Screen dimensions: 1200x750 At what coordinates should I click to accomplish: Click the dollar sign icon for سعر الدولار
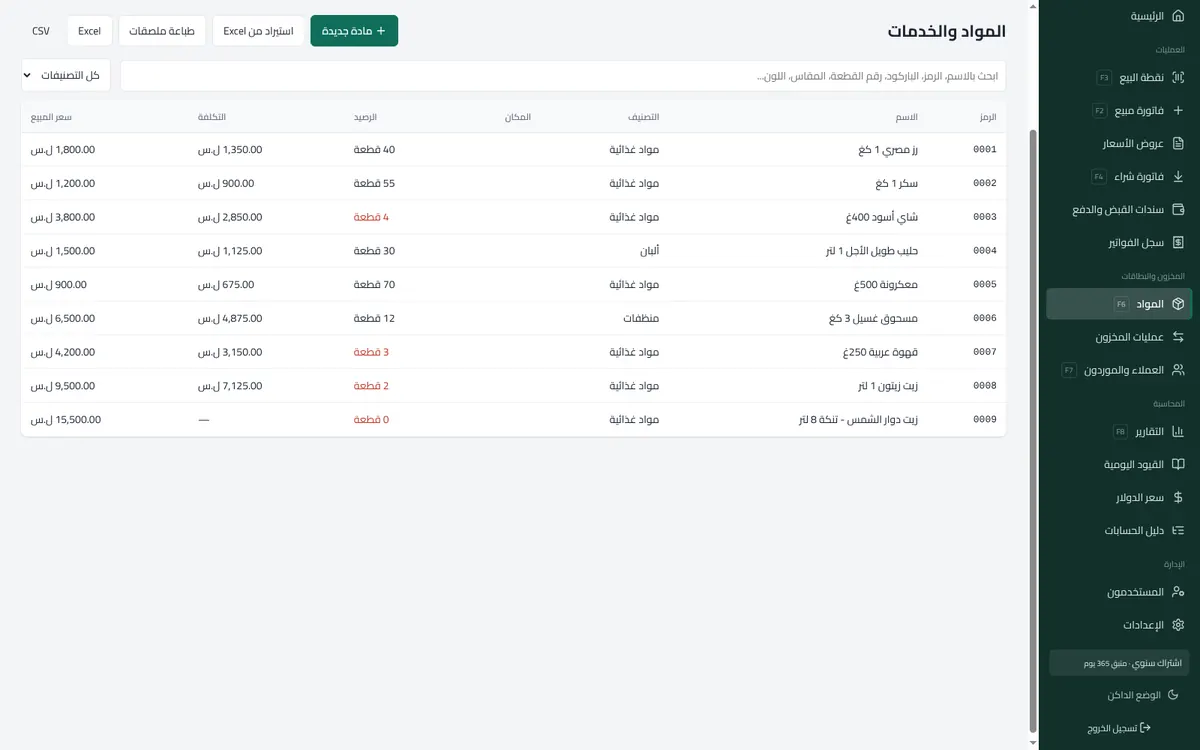tap(1178, 497)
